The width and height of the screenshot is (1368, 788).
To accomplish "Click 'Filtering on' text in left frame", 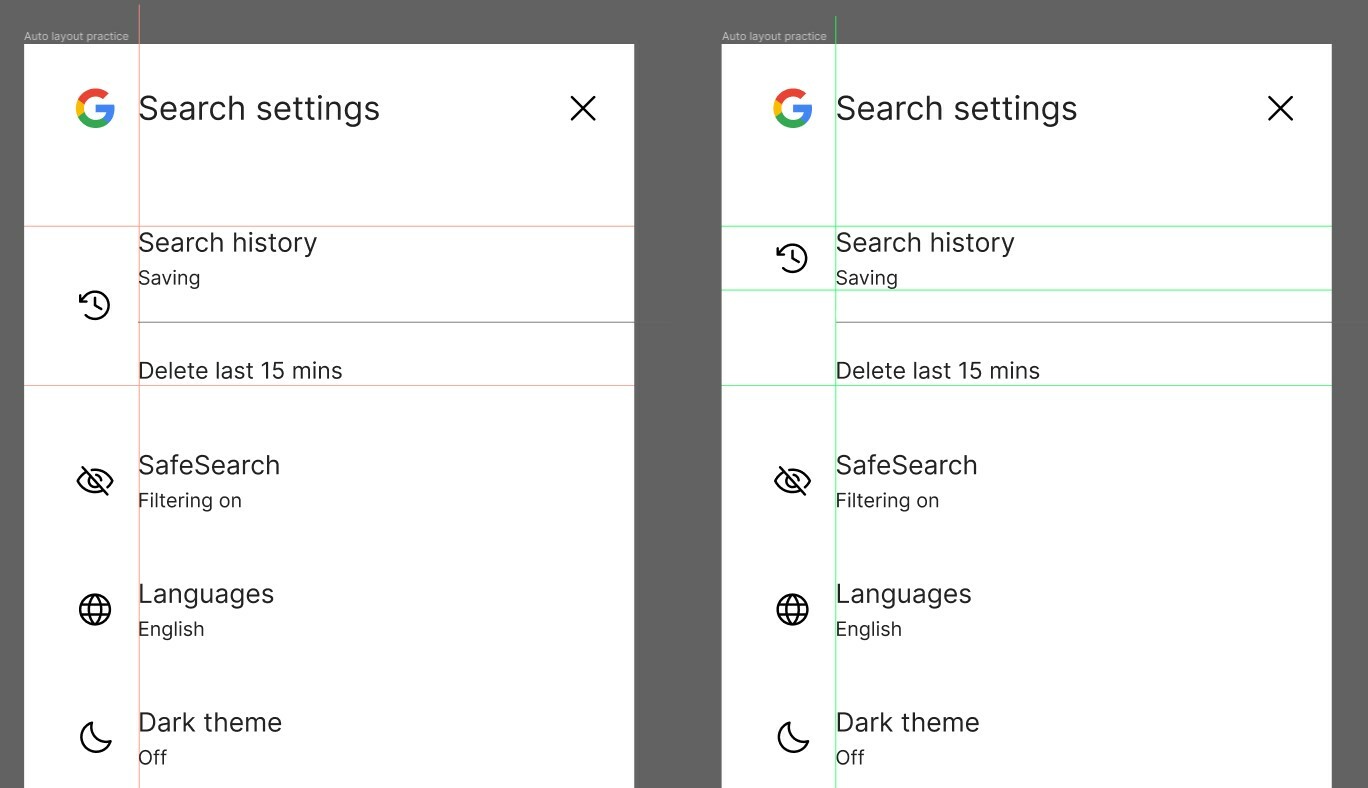I will click(190, 501).
